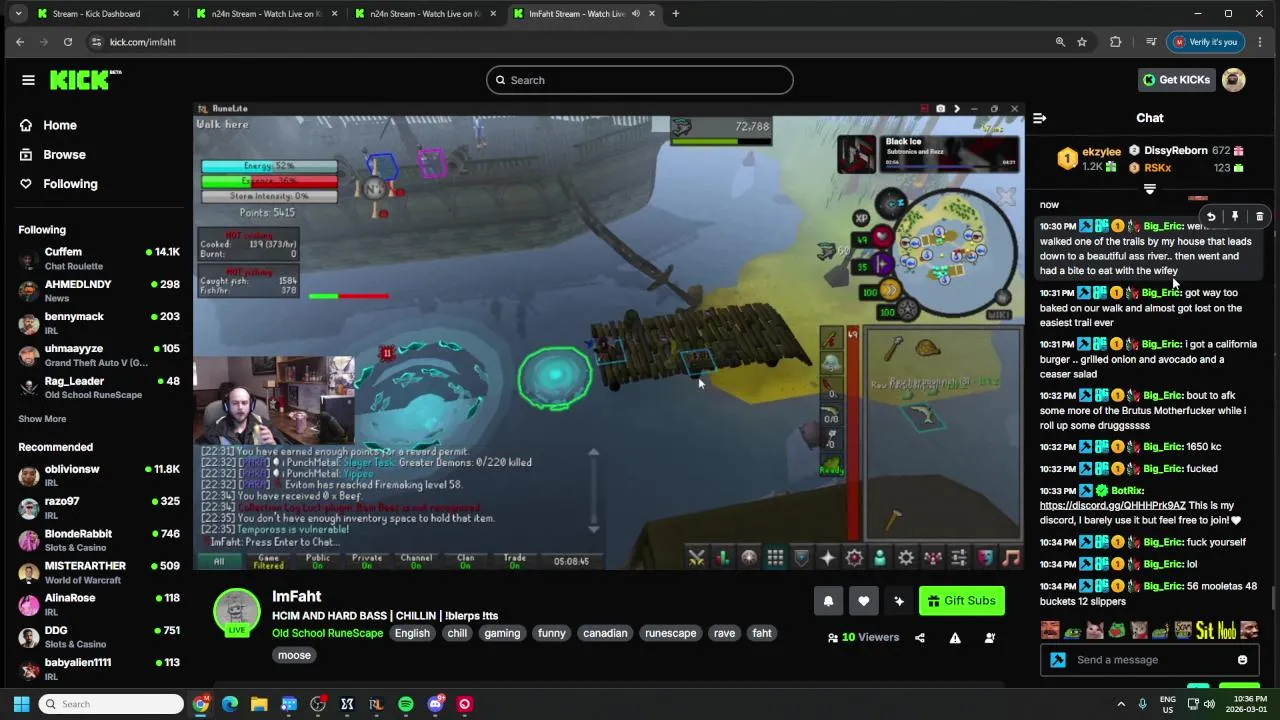
Task: Open the user avatar account menu
Action: tap(1234, 80)
